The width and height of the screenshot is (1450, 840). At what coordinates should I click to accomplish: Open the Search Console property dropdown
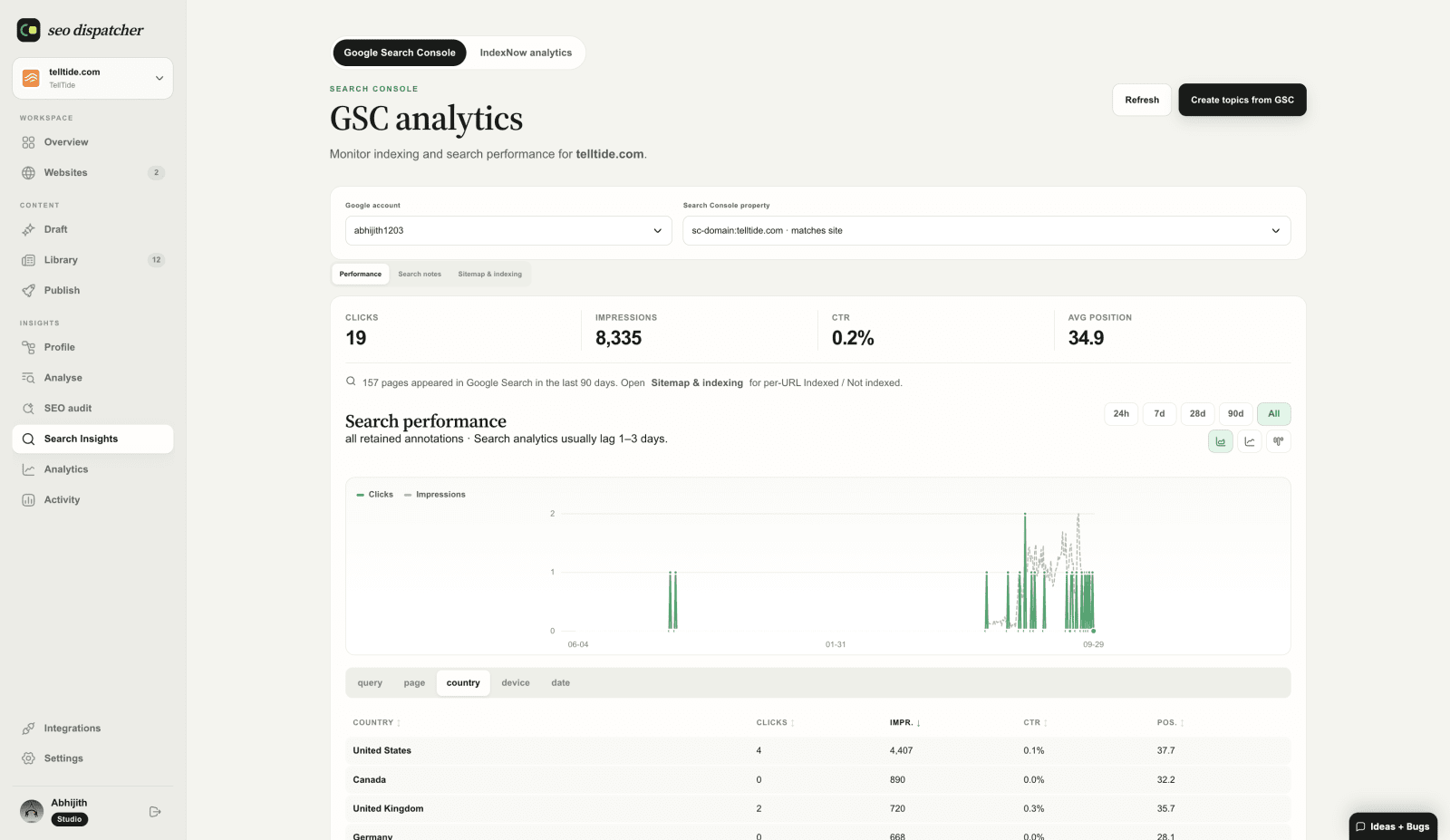pos(986,231)
